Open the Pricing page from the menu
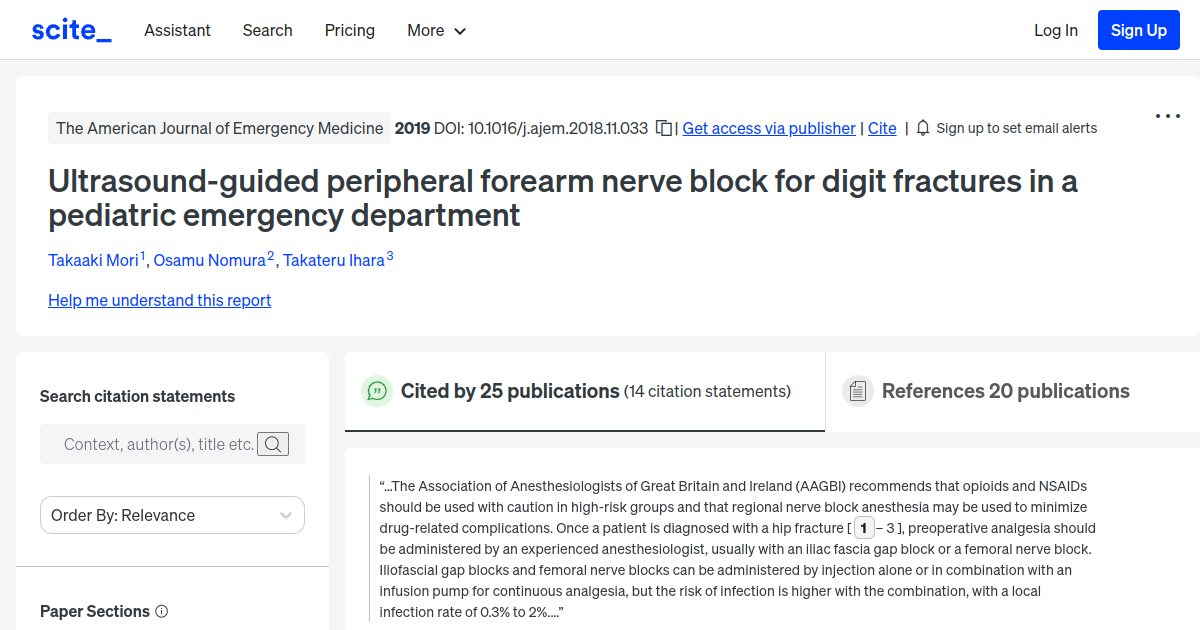 [349, 30]
